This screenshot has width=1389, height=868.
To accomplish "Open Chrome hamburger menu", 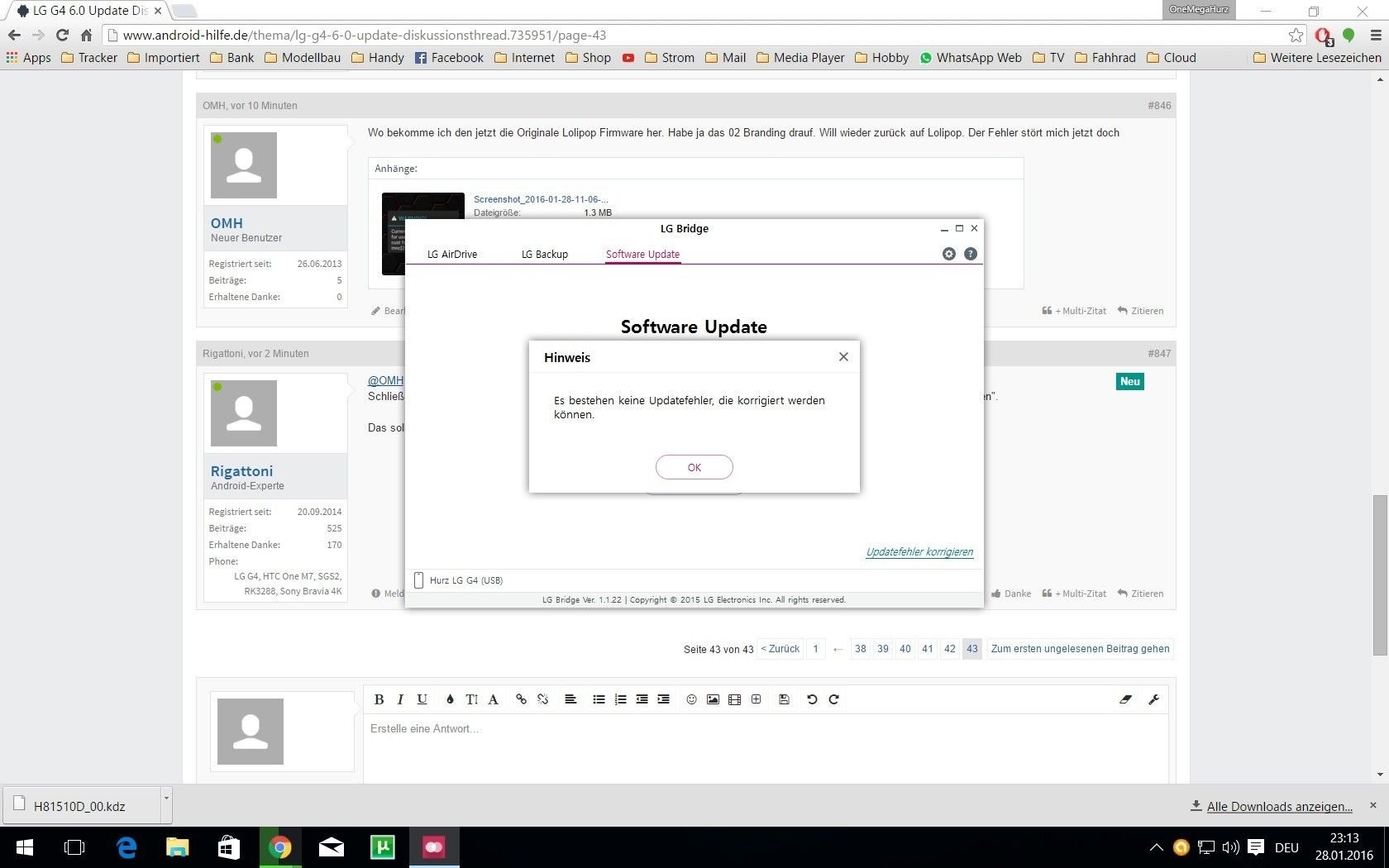I will tap(1376, 36).
